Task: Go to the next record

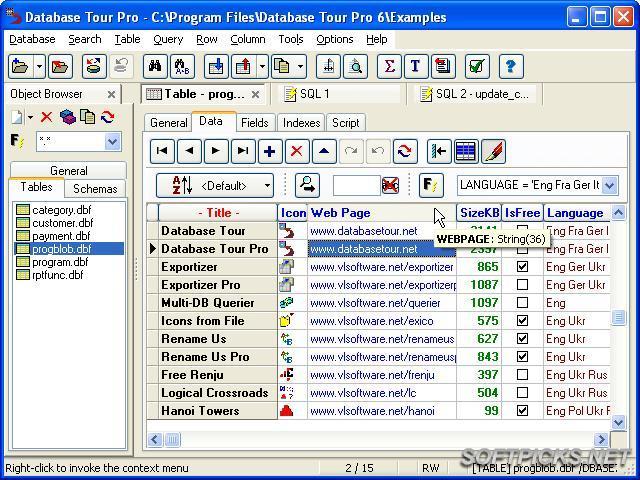Action: [x=216, y=151]
